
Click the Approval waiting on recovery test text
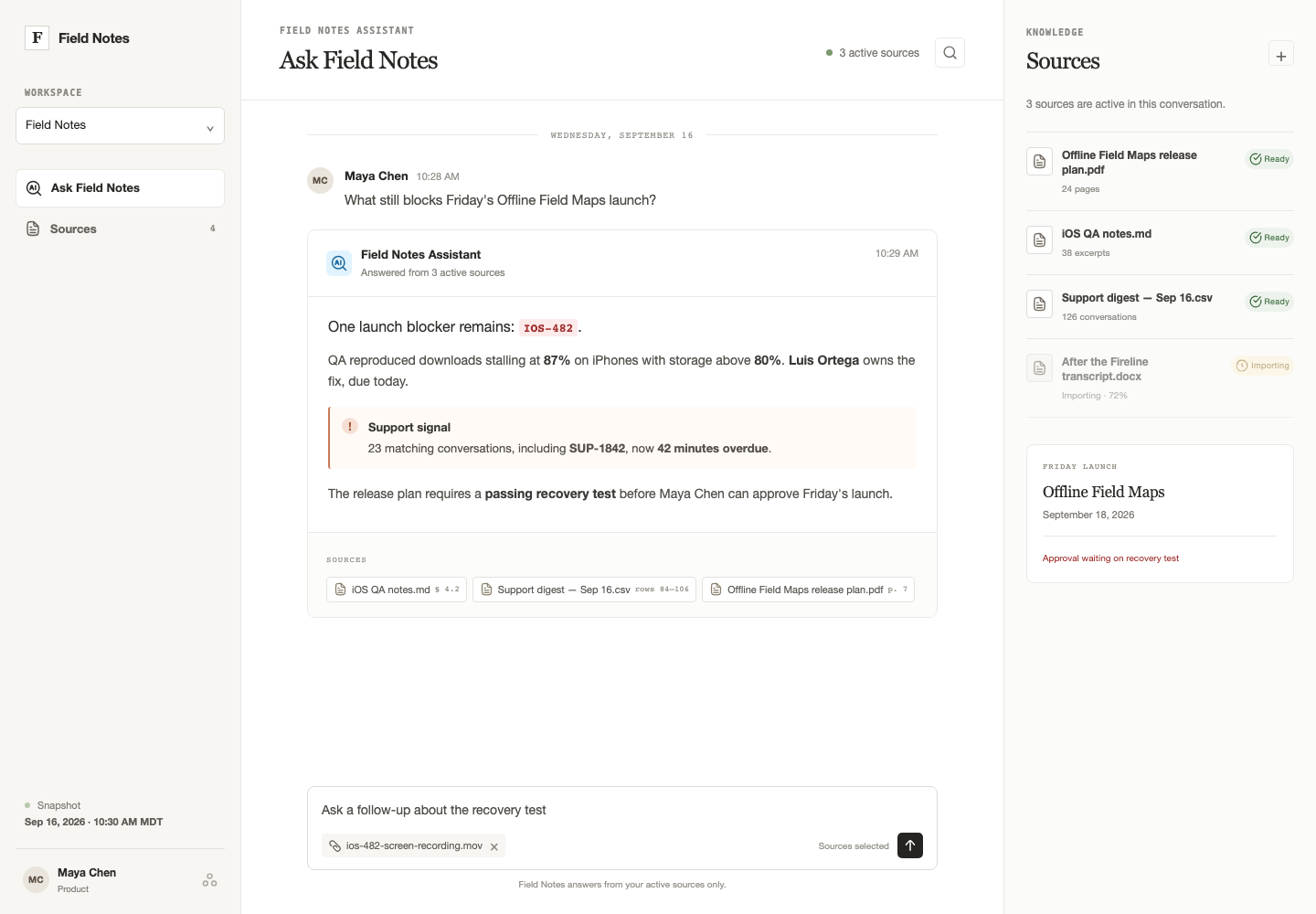pos(1110,558)
